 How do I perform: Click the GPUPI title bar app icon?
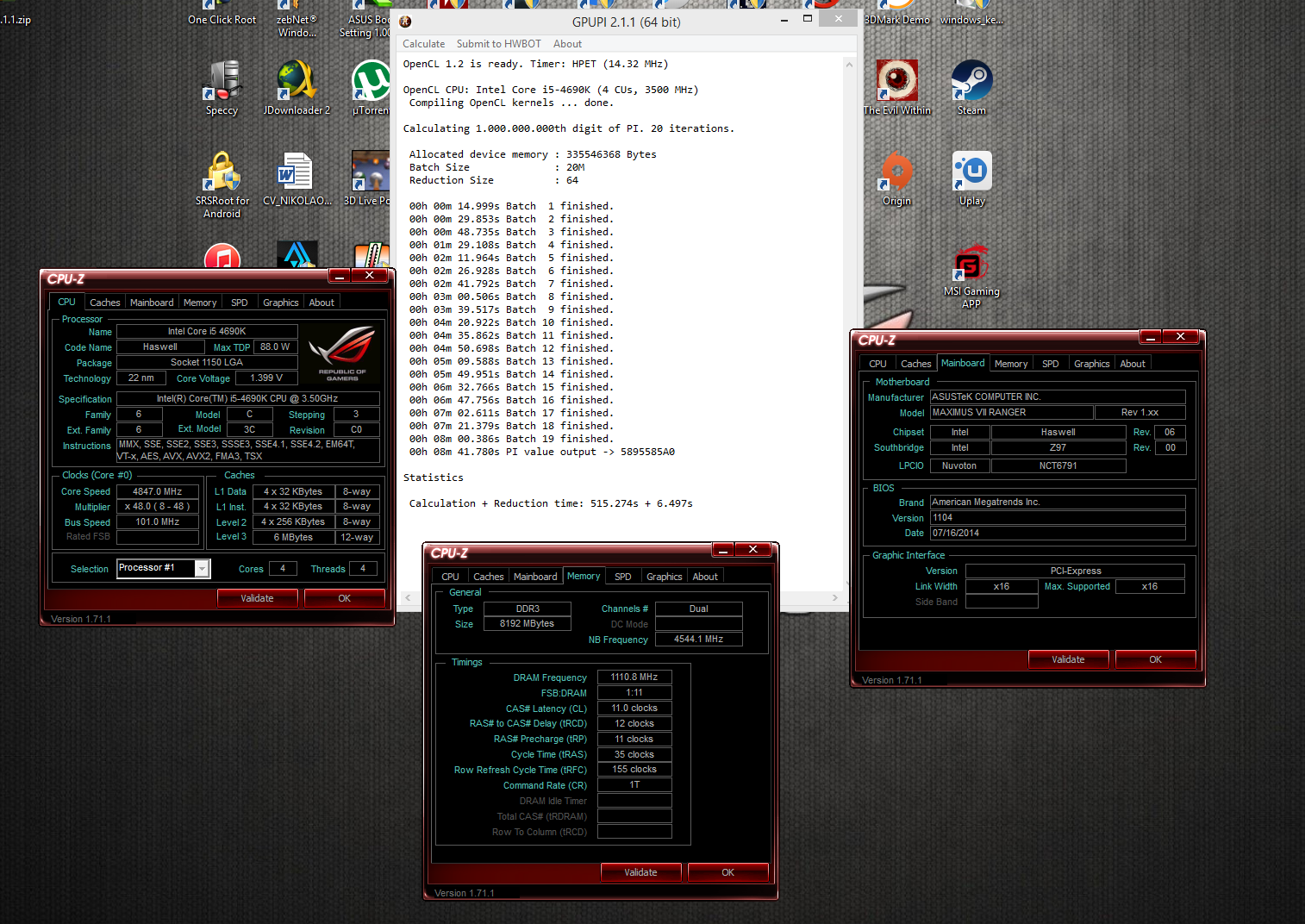click(406, 22)
